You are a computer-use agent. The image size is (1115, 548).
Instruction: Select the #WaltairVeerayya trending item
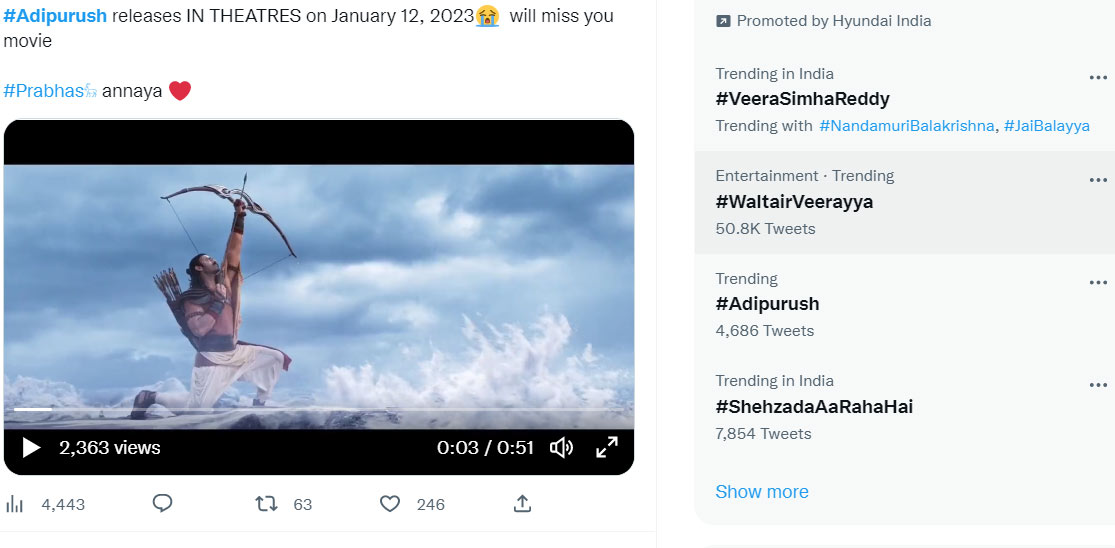pyautogui.click(x=905, y=203)
